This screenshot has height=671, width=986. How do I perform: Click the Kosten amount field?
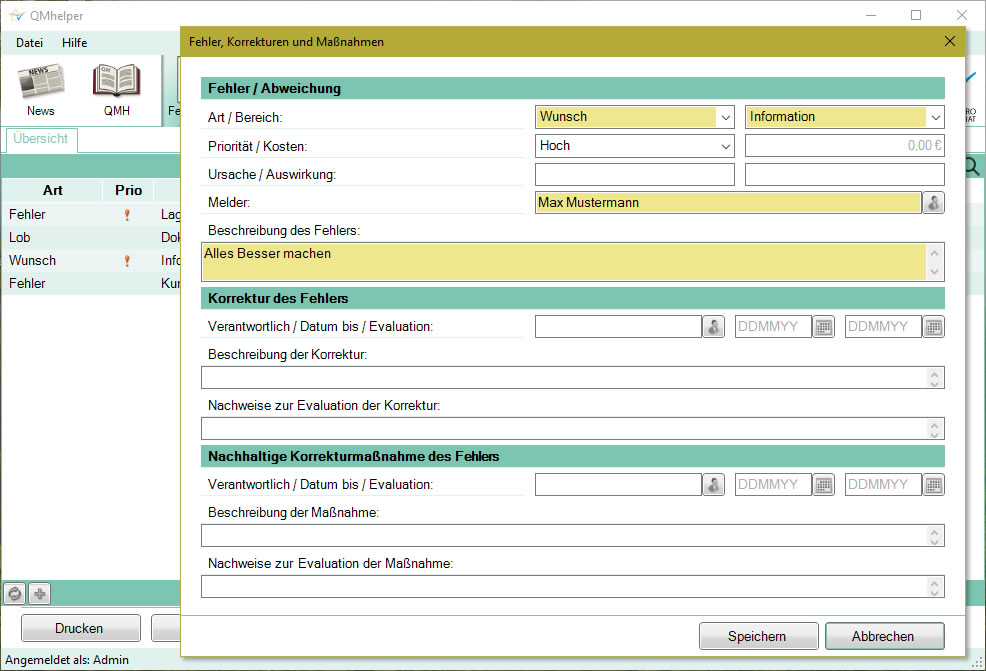845,146
